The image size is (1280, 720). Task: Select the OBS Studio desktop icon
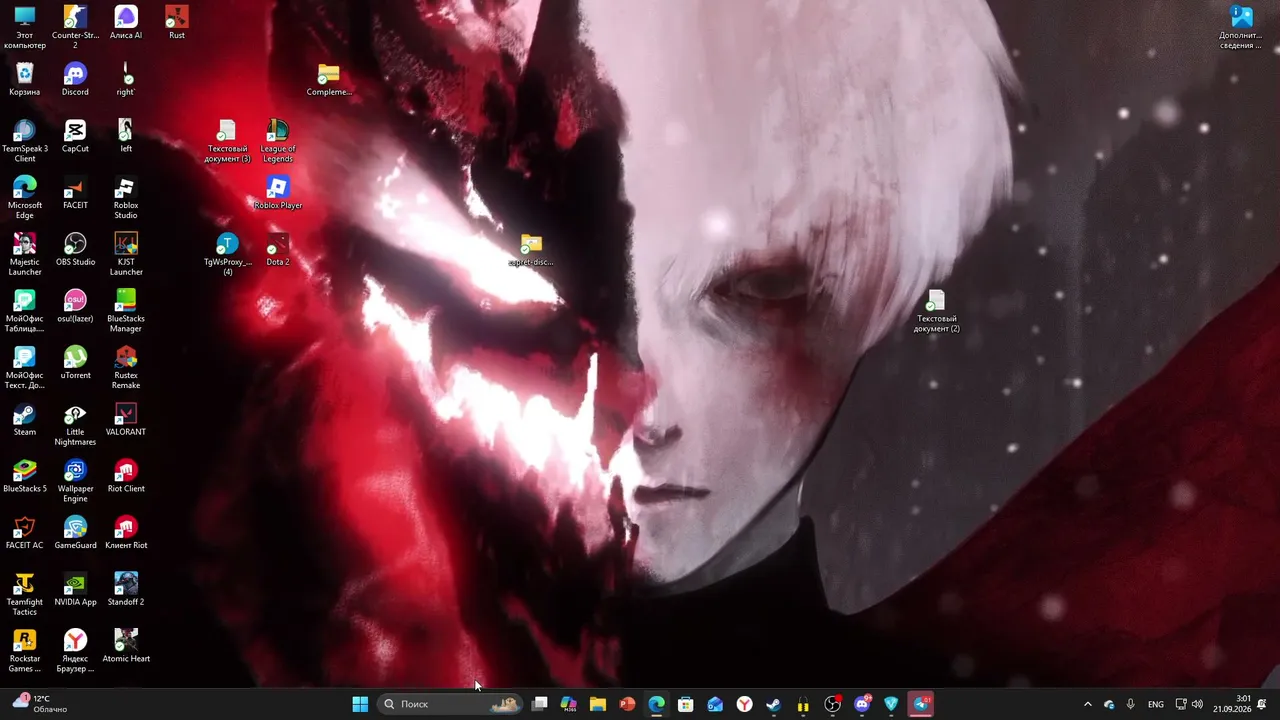click(75, 250)
